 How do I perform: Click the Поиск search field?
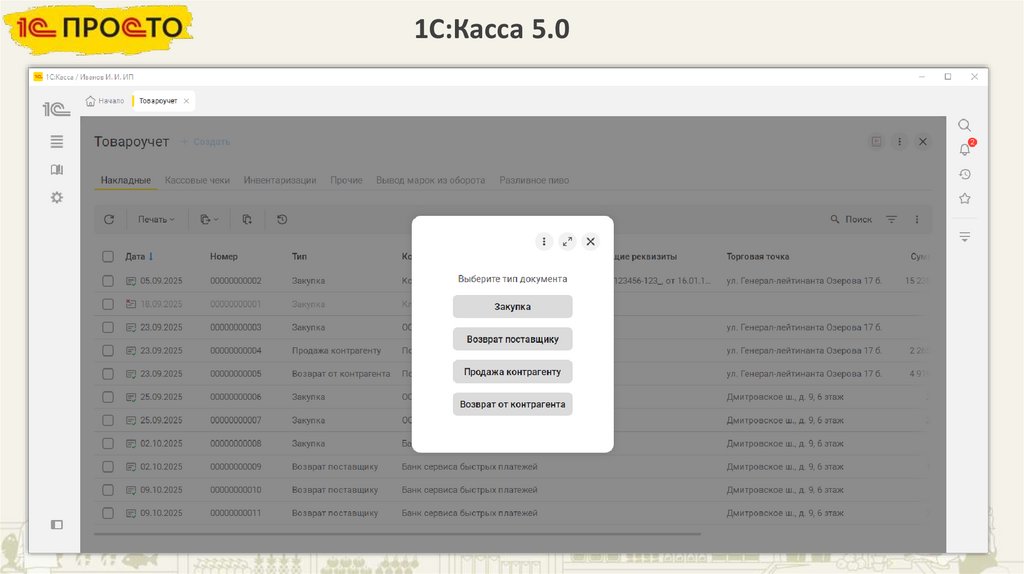852,219
